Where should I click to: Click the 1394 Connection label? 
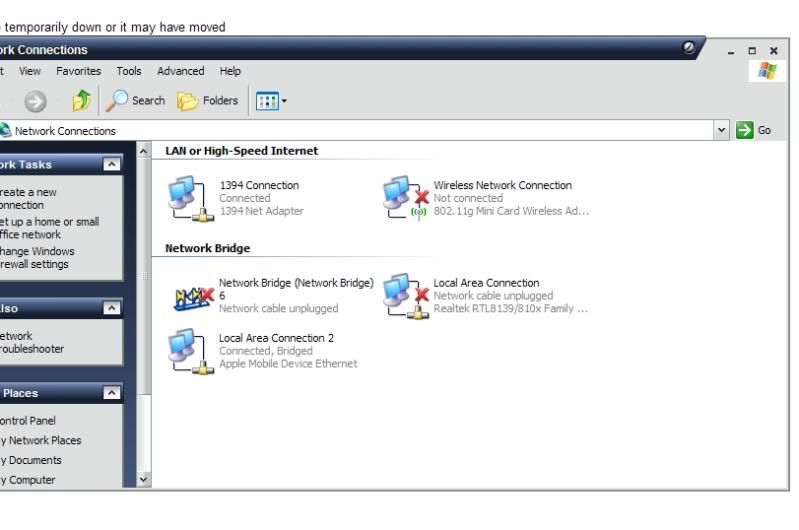coord(259,186)
